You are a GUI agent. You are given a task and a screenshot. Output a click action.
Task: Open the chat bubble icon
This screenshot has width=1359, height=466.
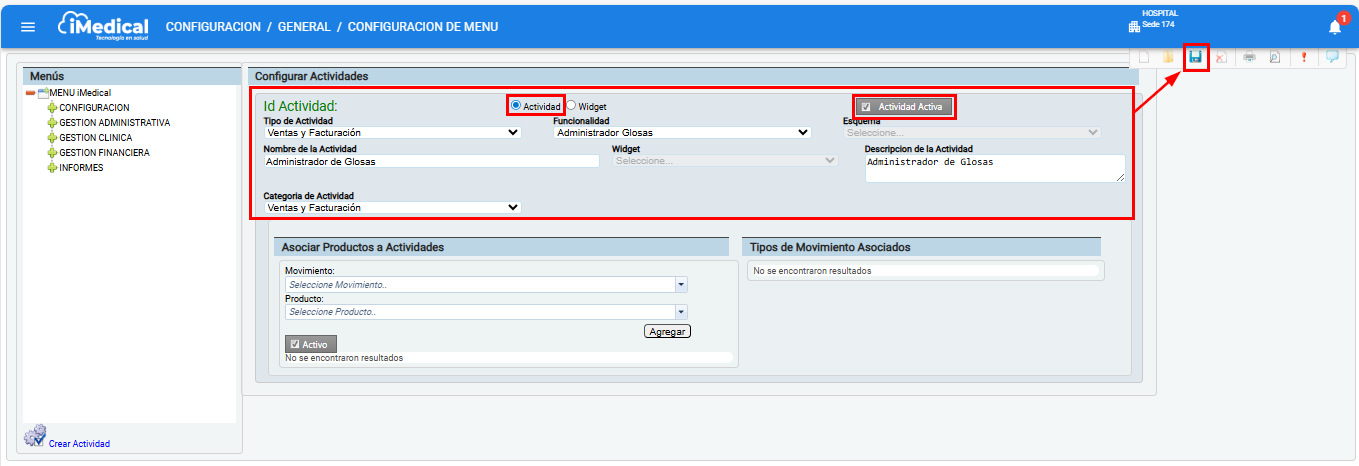1331,58
